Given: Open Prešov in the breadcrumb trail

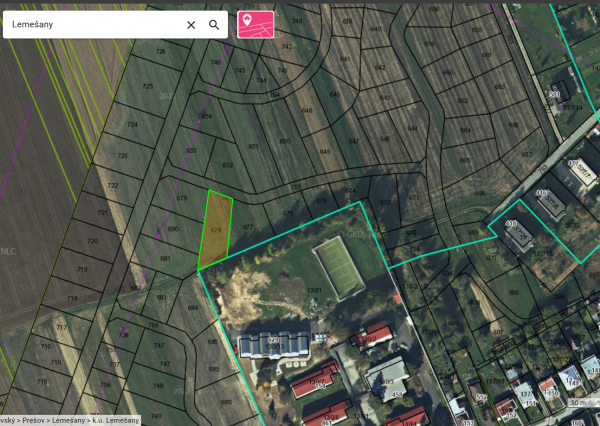Looking at the screenshot, I should [x=33, y=420].
